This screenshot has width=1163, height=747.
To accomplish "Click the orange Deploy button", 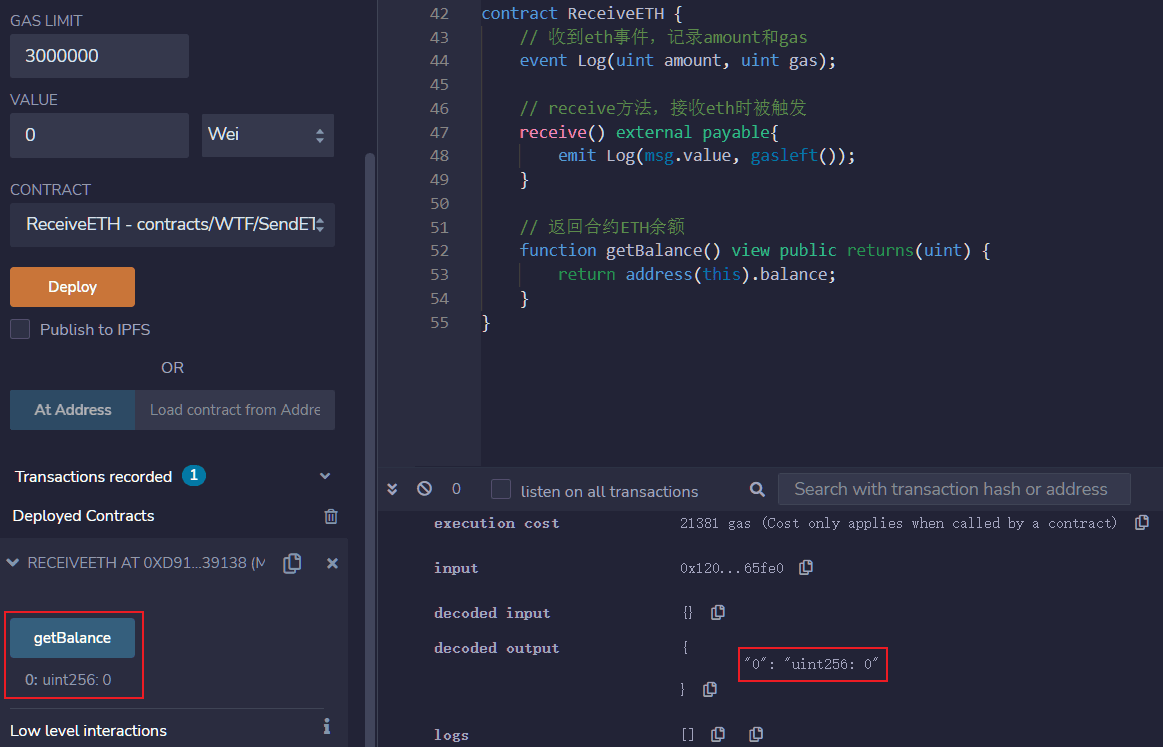I will point(72,287).
